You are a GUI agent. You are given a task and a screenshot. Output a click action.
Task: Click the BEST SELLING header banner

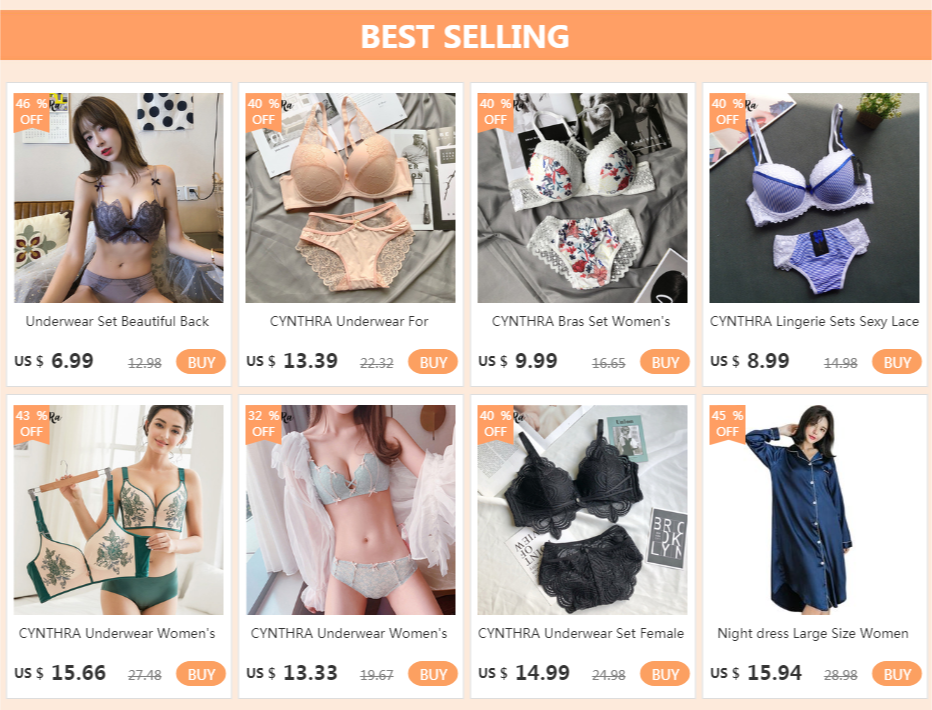466,35
